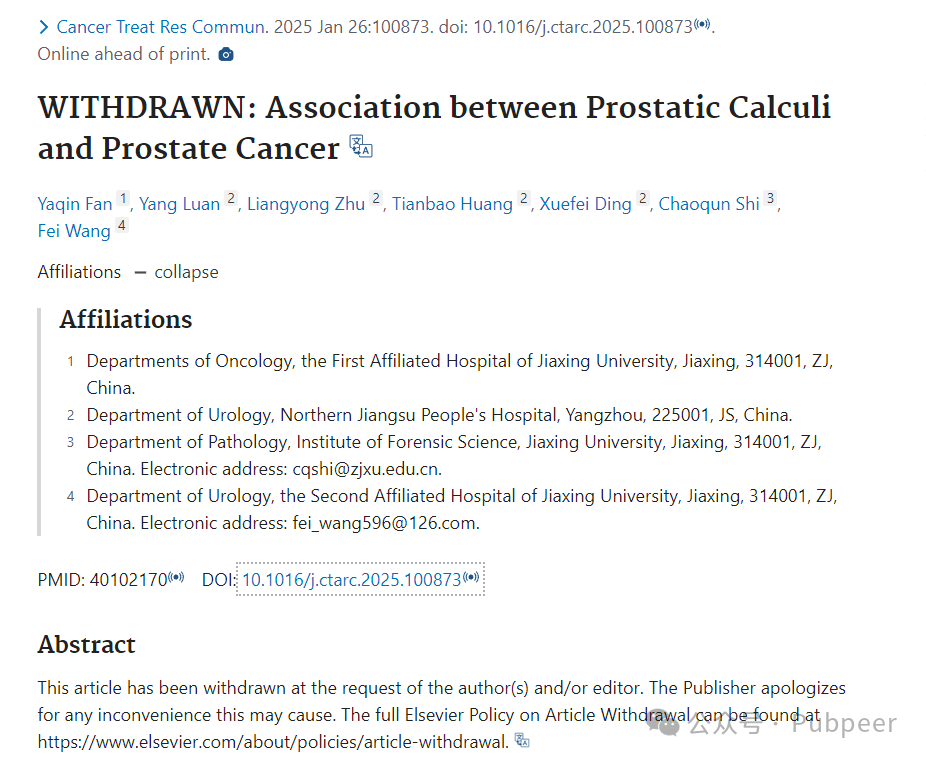This screenshot has width=926, height=760.
Task: Select author Tianbao Huang
Action: (452, 204)
